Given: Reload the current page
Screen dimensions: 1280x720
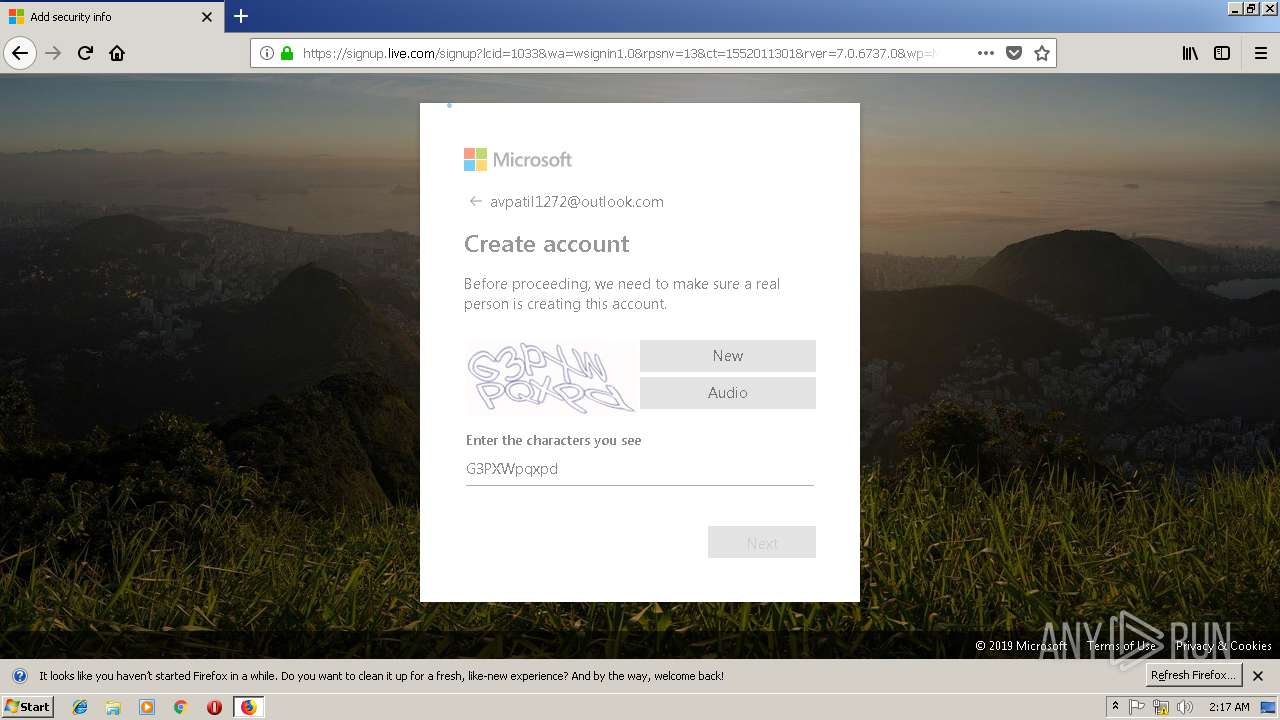Looking at the screenshot, I should [x=86, y=53].
